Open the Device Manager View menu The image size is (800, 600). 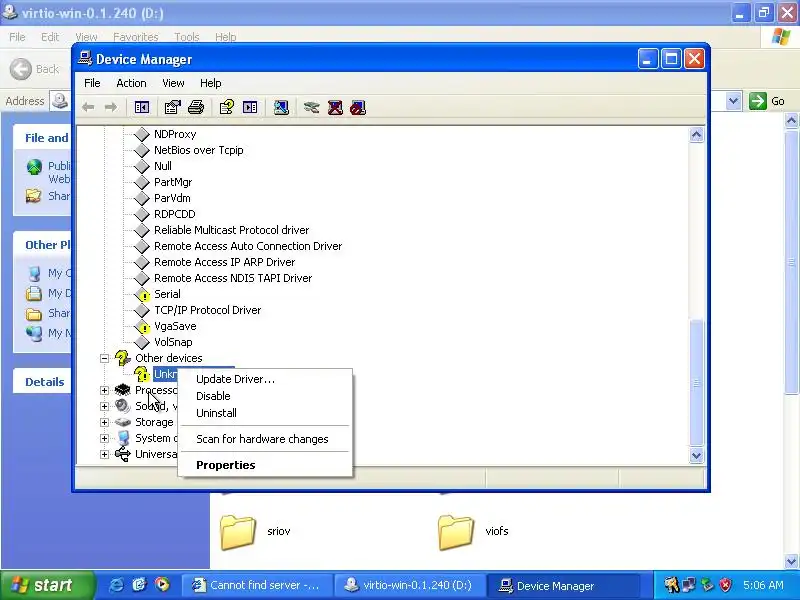click(x=173, y=83)
